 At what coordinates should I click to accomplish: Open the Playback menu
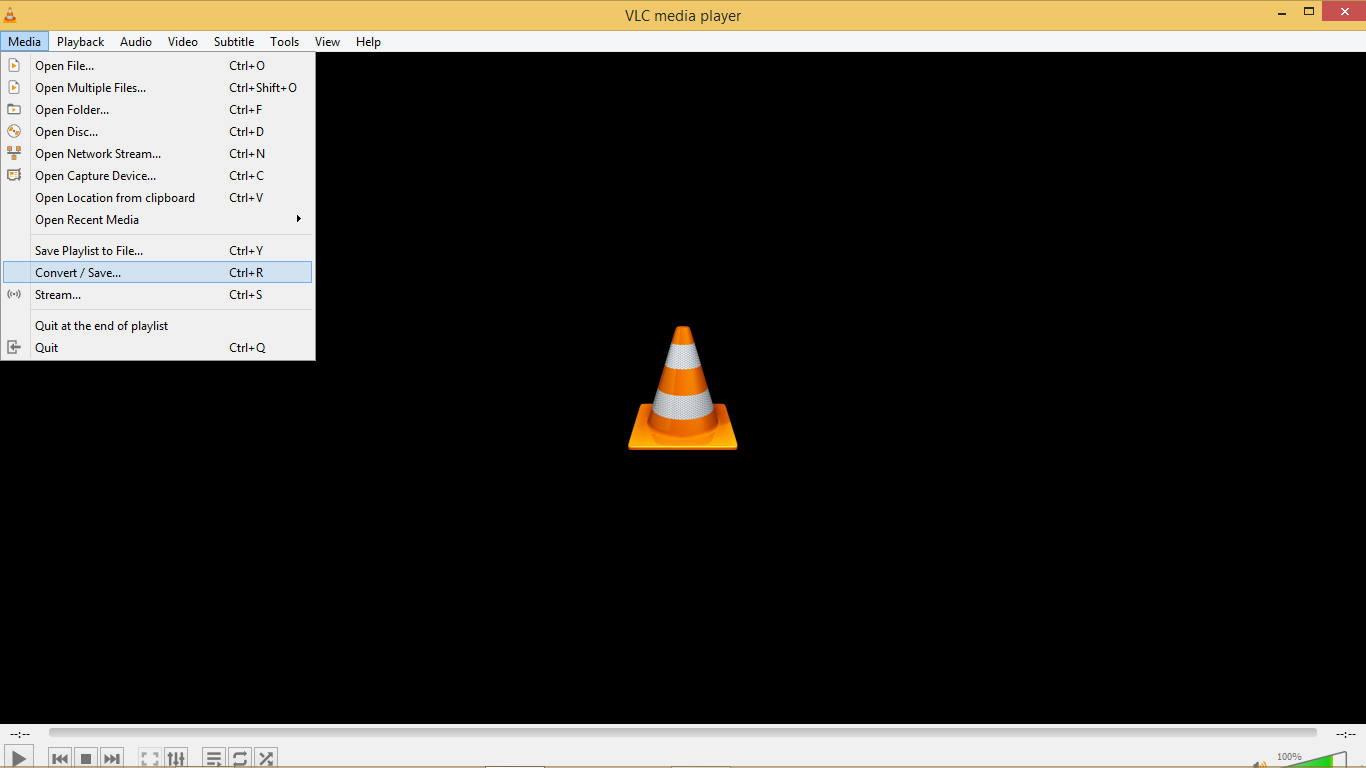80,42
